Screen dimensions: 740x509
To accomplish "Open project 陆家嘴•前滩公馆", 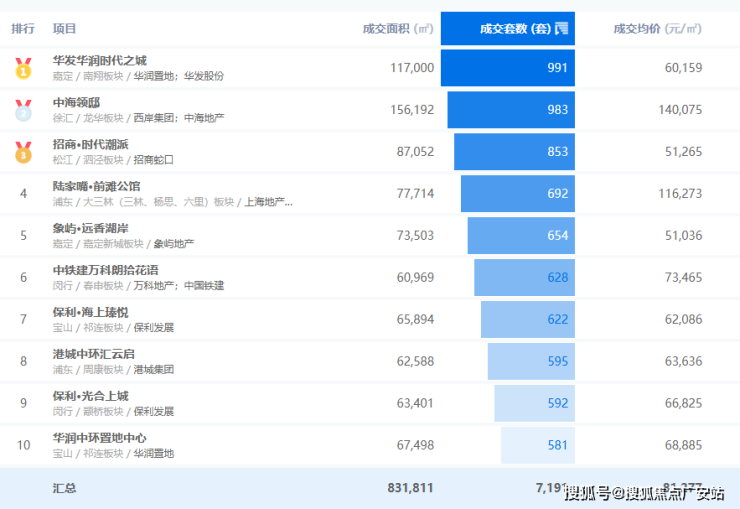I will point(96,186).
